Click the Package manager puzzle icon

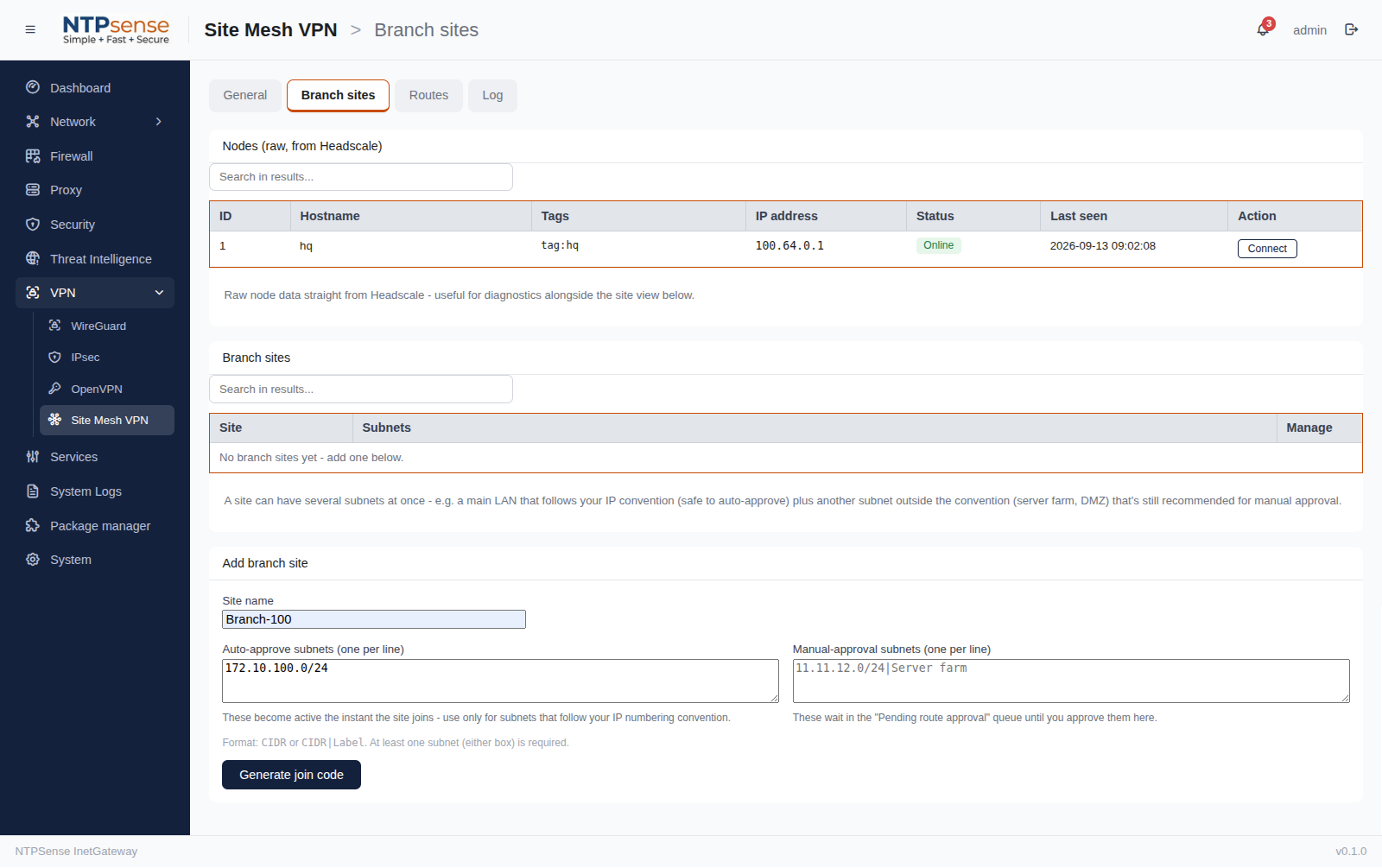(33, 525)
